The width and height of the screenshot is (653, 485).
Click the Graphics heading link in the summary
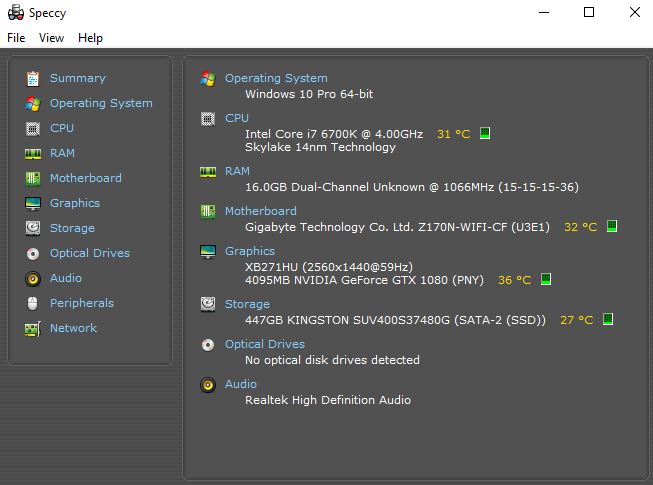(249, 251)
